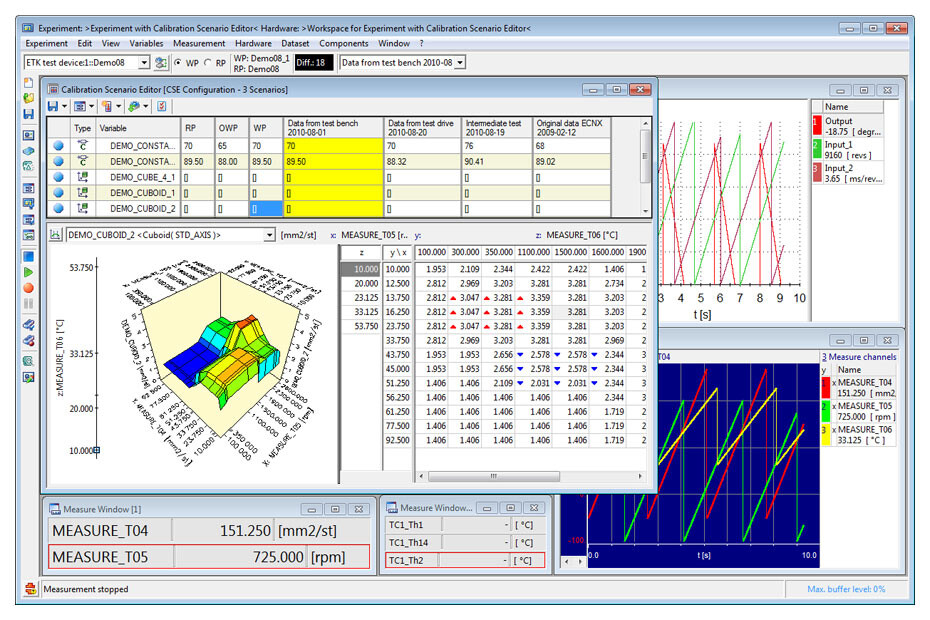
Task: Open the Dataset menu
Action: [295, 43]
